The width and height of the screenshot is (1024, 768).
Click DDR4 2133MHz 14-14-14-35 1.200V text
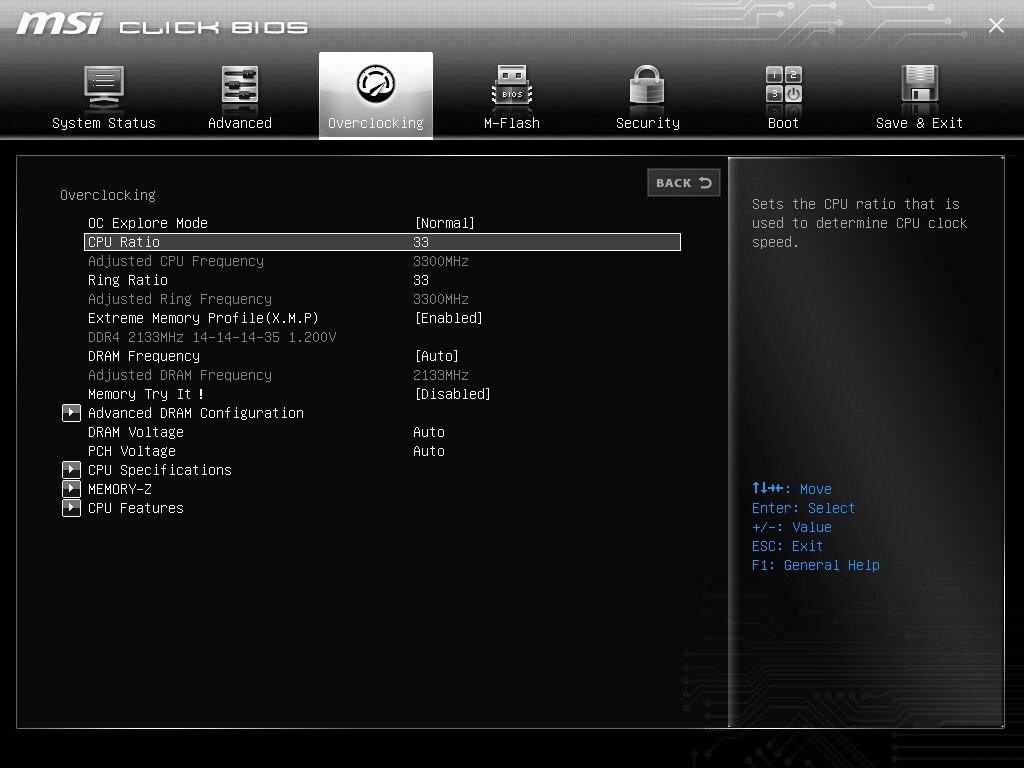[x=212, y=337]
